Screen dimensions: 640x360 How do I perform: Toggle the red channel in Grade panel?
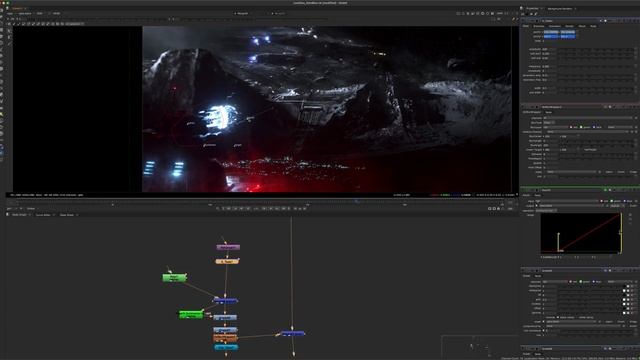pyautogui.click(x=571, y=282)
